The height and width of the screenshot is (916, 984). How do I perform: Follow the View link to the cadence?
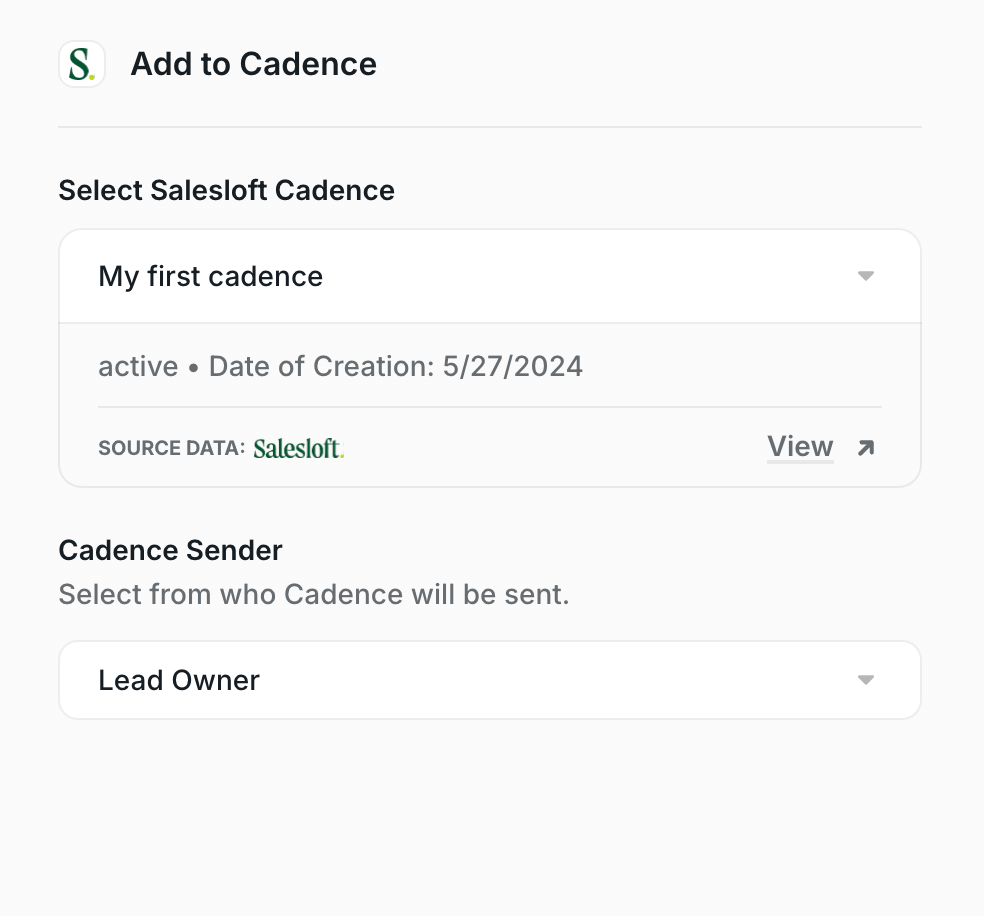tap(800, 446)
